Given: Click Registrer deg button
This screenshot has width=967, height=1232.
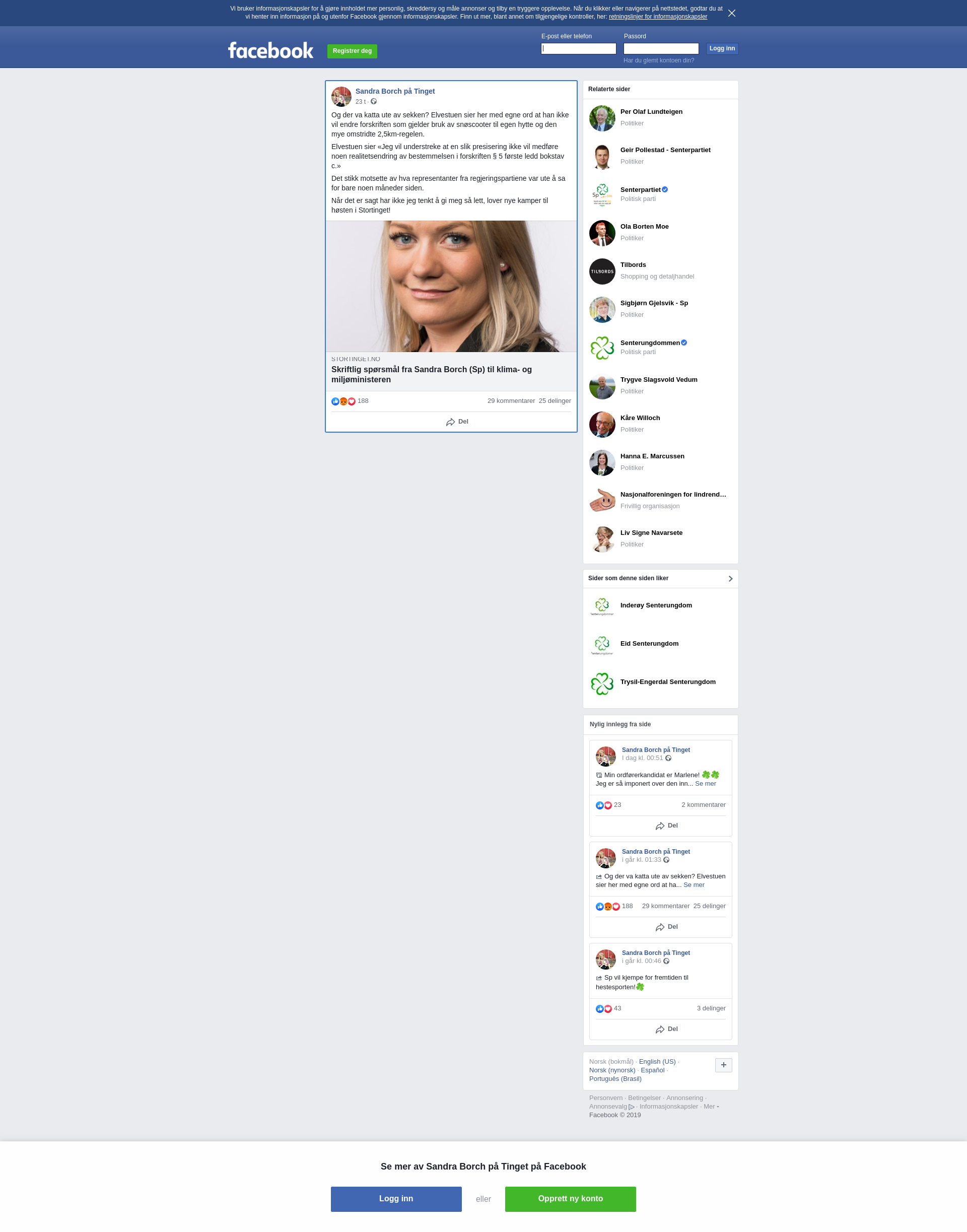Looking at the screenshot, I should (x=352, y=51).
